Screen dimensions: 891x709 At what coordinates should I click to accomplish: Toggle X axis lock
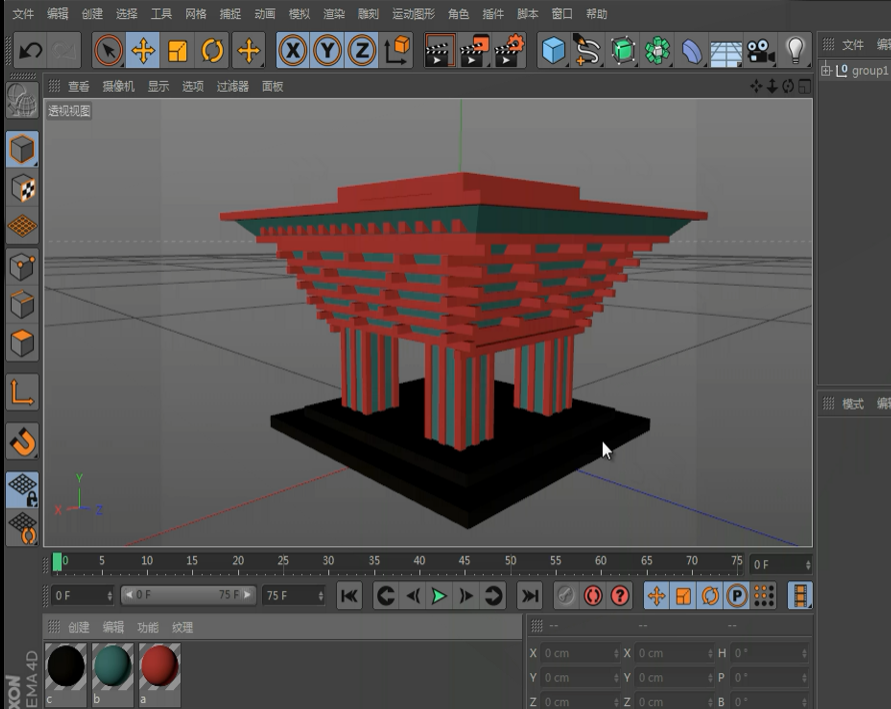point(293,51)
